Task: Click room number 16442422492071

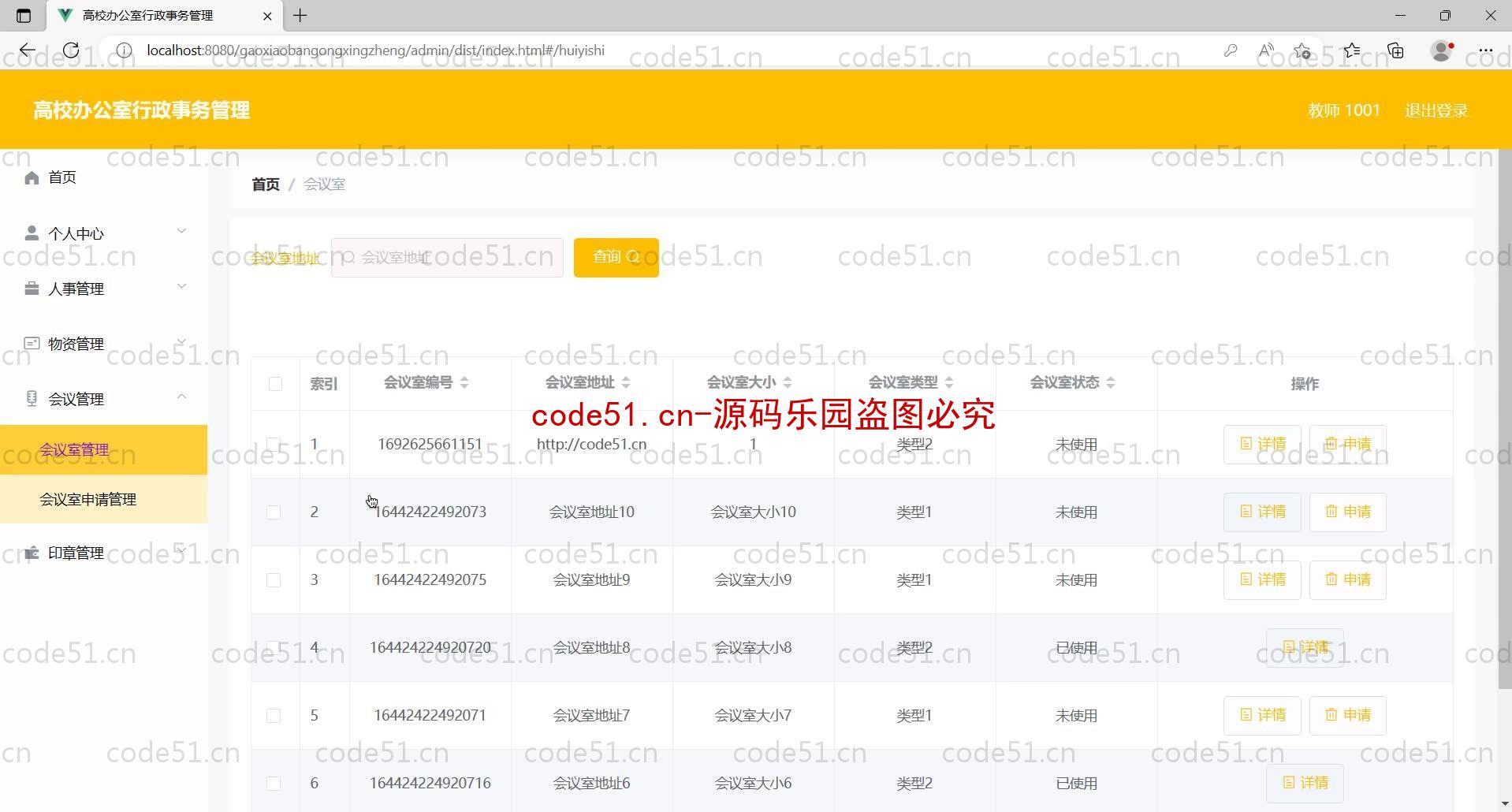Action: coord(430,716)
